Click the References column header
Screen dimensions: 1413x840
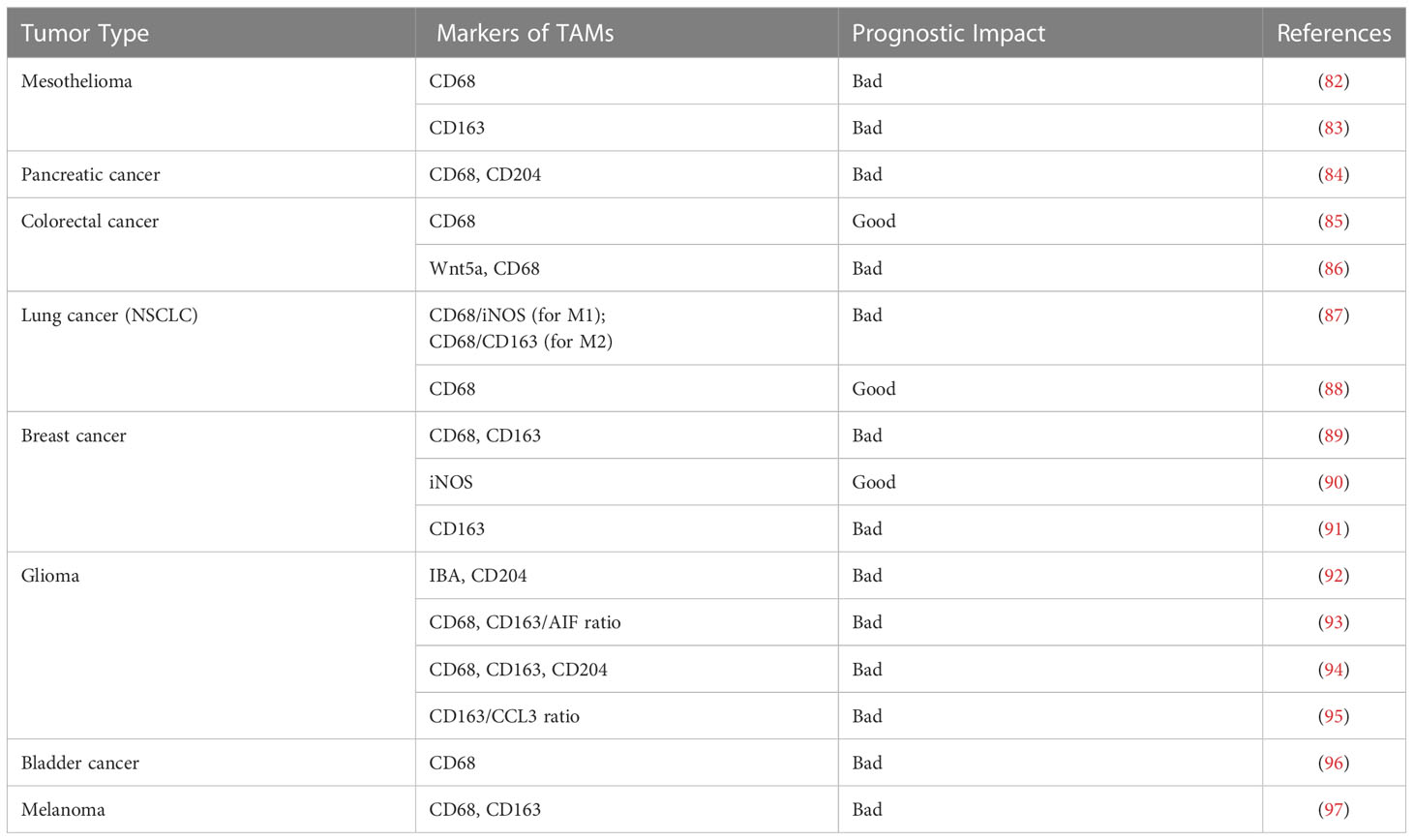click(x=1334, y=34)
